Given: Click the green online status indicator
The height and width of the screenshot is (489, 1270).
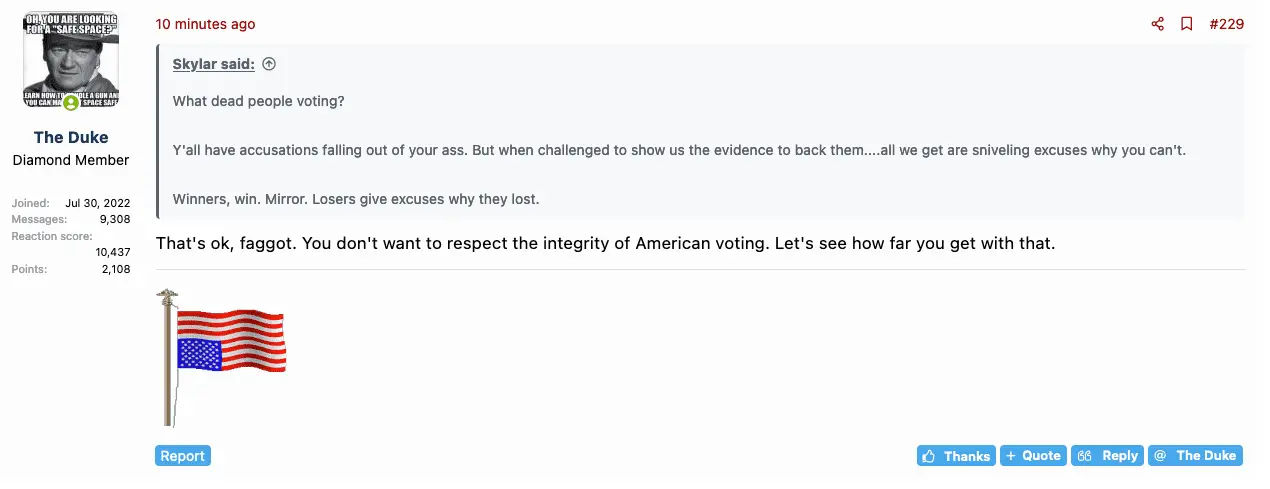Looking at the screenshot, I should pyautogui.click(x=71, y=102).
